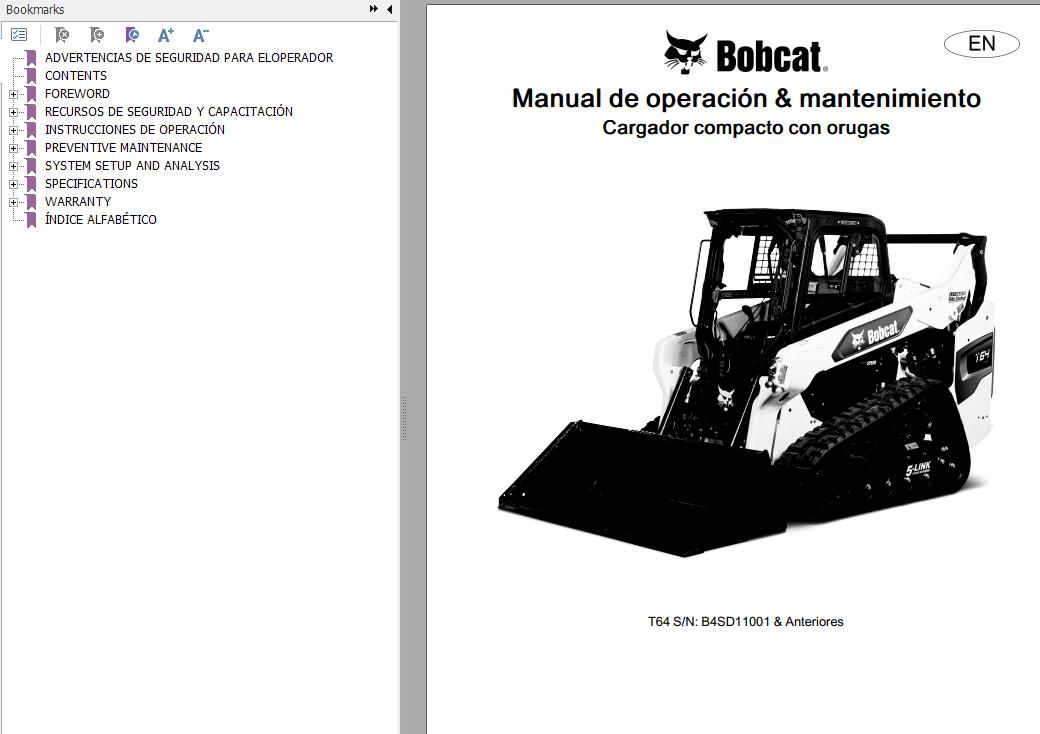
Task: Click bookmark icon beside RECURSOS DE SEGURIDAD
Action: (x=31, y=111)
